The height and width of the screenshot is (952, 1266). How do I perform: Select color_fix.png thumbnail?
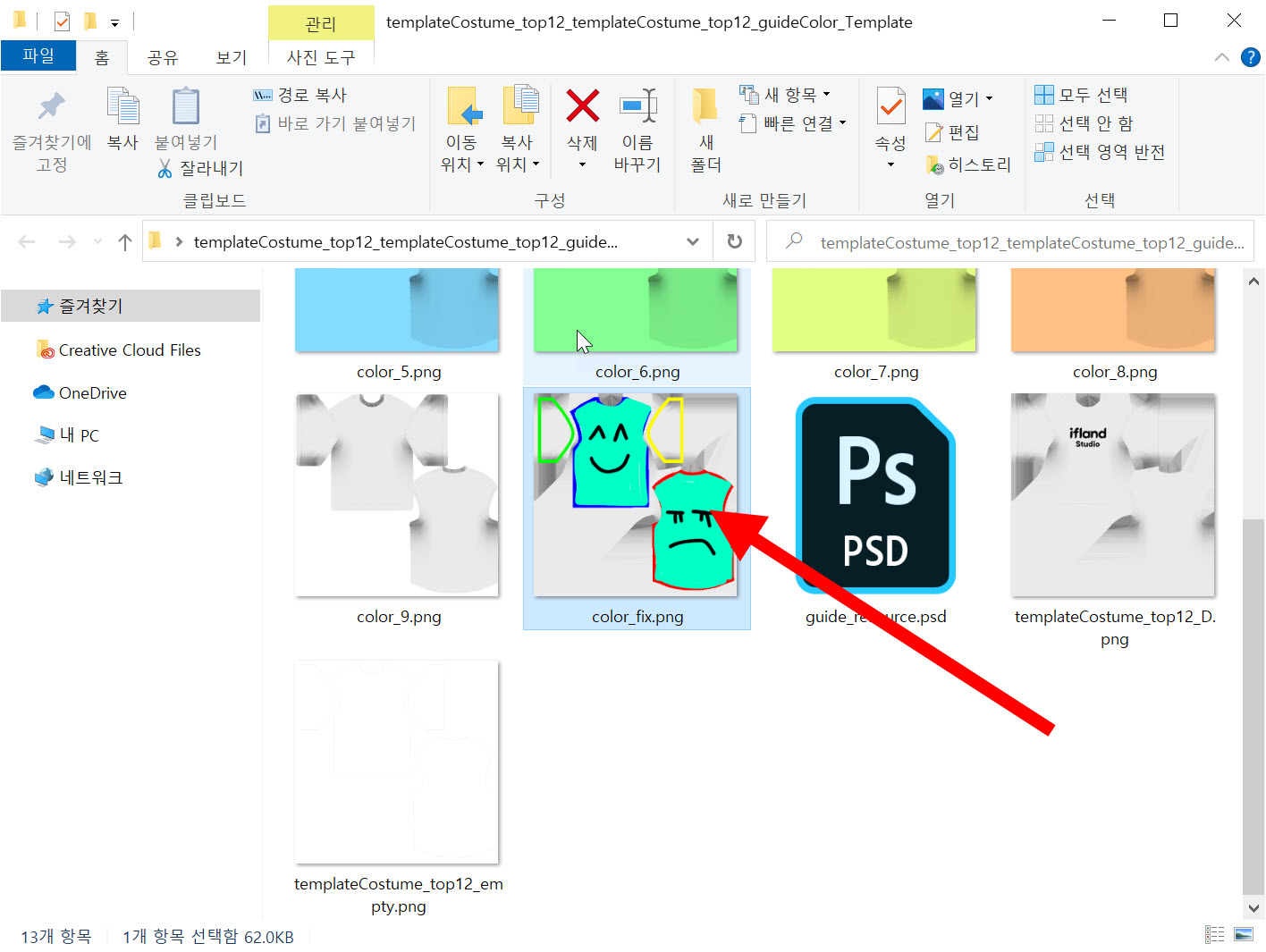click(x=636, y=495)
